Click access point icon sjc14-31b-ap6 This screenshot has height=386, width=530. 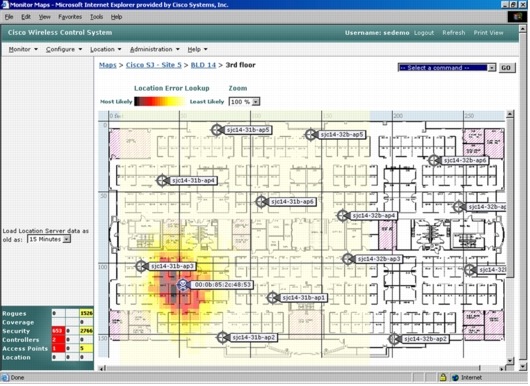click(x=261, y=202)
